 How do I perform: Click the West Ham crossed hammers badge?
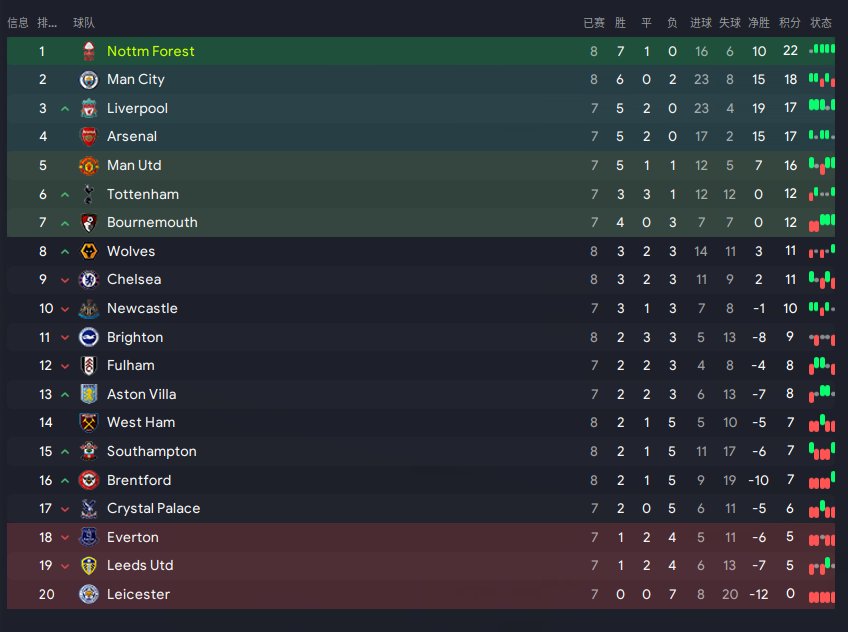[x=89, y=423]
